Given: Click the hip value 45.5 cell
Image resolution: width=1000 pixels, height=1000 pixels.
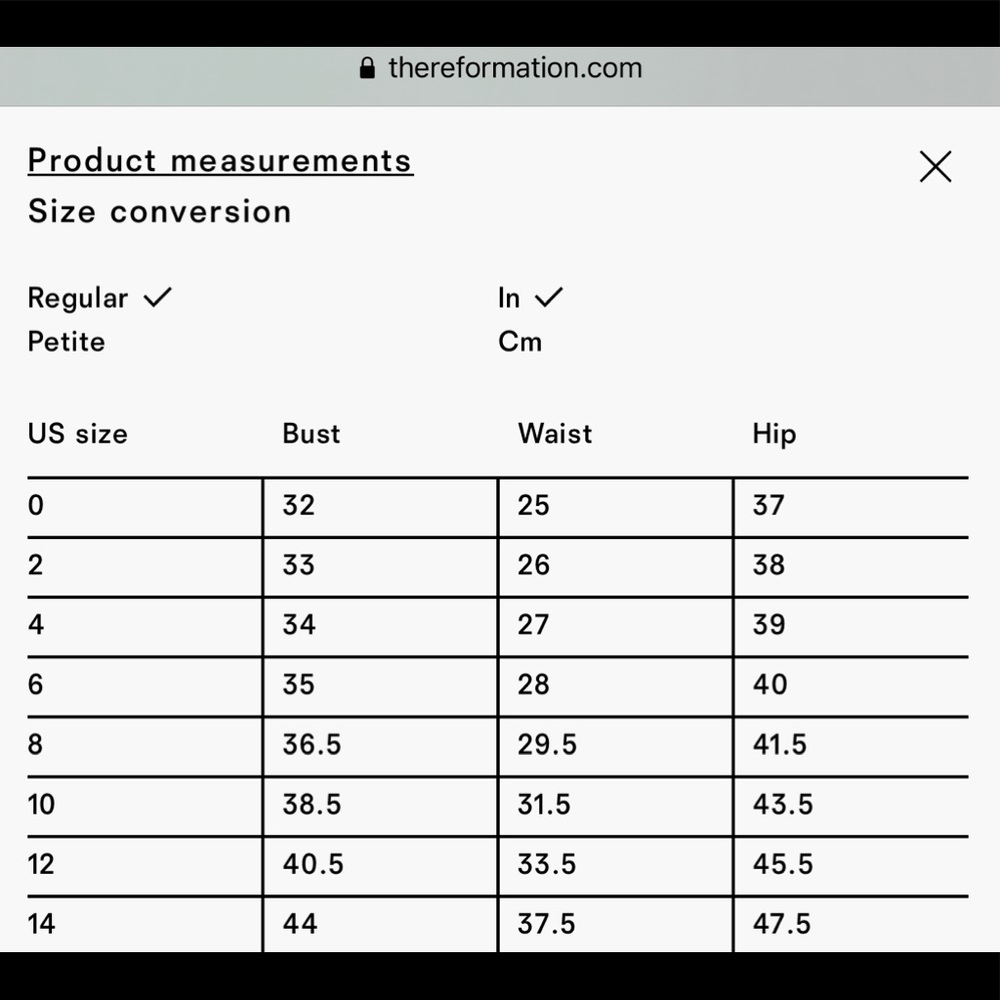Looking at the screenshot, I should pyautogui.click(x=851, y=866).
